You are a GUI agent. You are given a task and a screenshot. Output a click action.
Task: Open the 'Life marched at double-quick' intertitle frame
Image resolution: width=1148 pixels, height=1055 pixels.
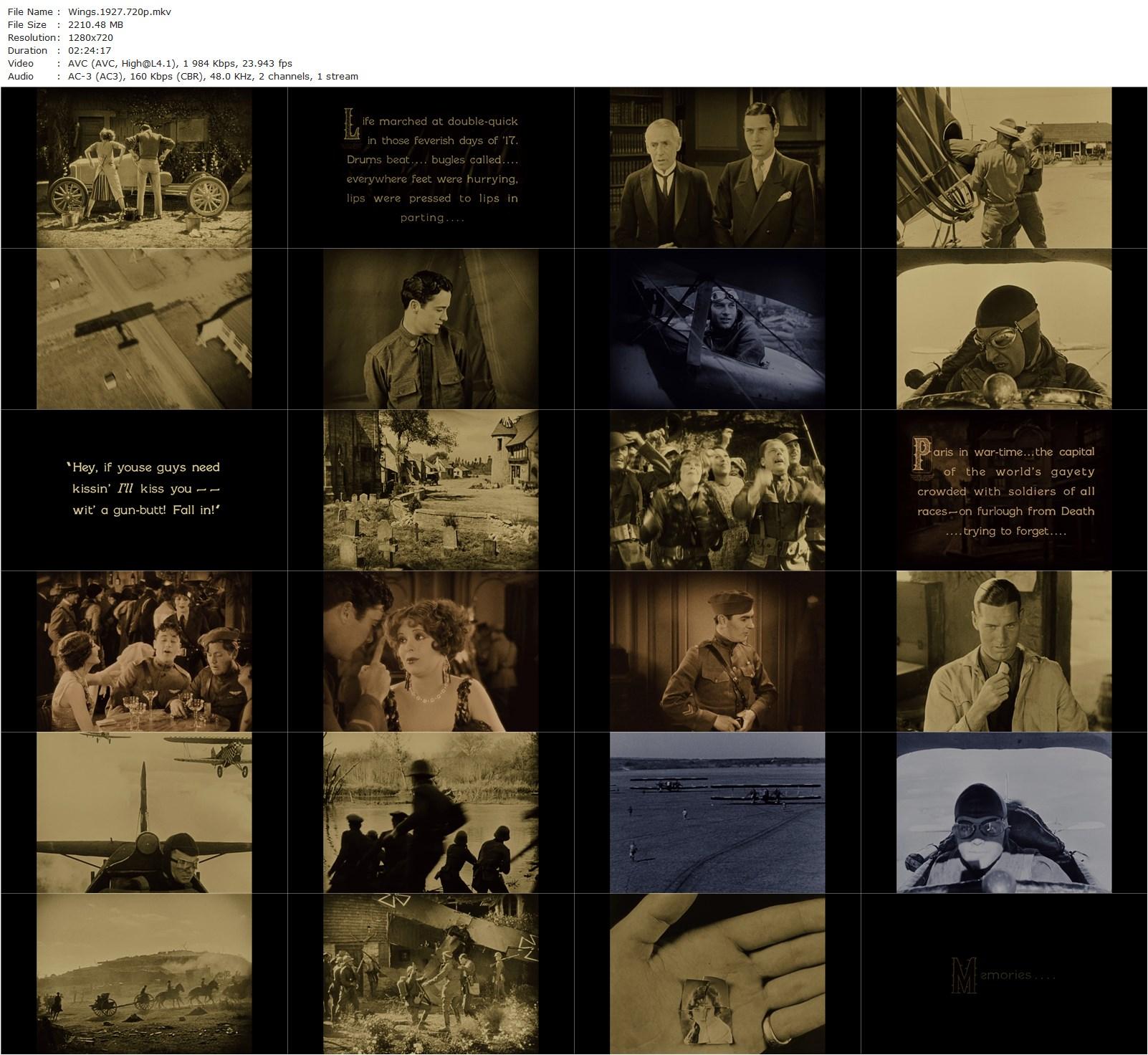point(431,168)
